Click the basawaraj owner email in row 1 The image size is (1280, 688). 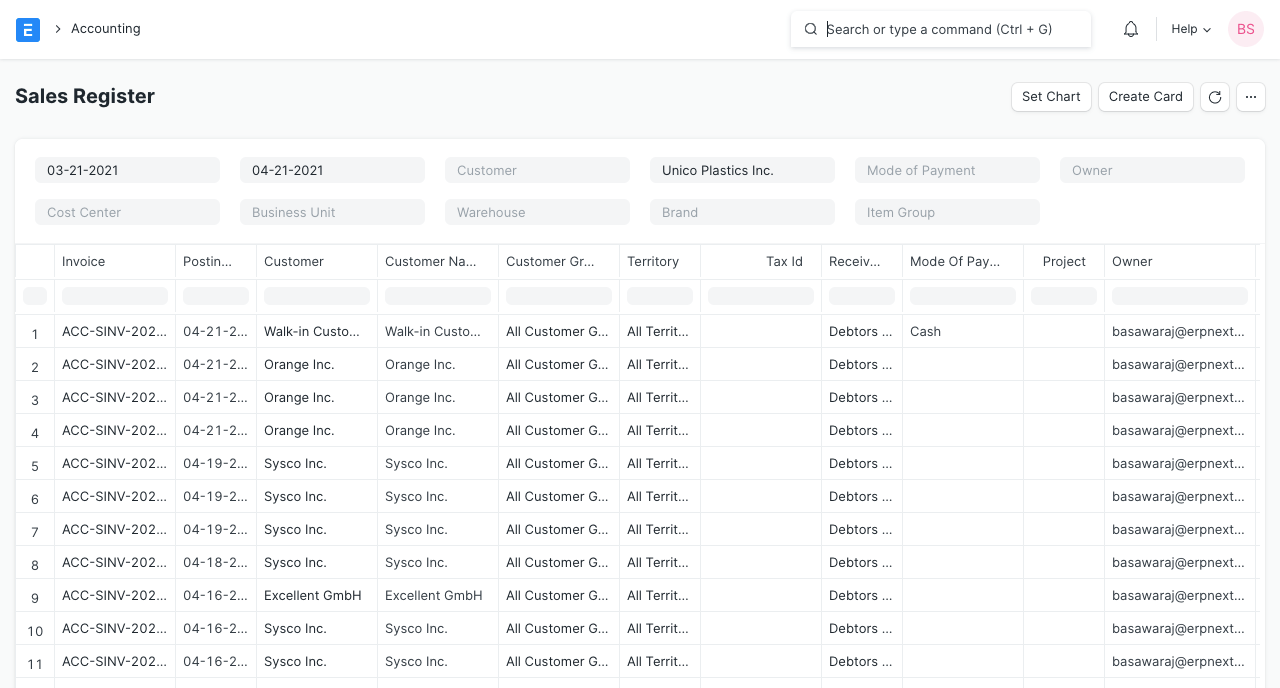click(x=1178, y=331)
